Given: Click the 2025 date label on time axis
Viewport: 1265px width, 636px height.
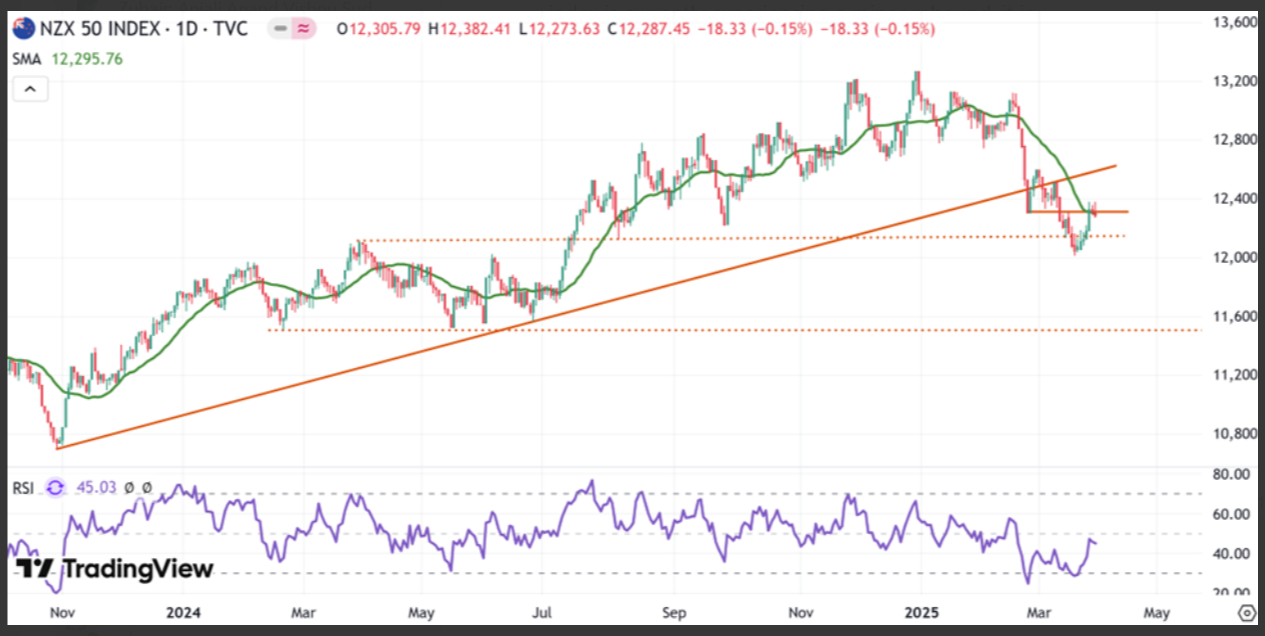Looking at the screenshot, I should tap(918, 611).
